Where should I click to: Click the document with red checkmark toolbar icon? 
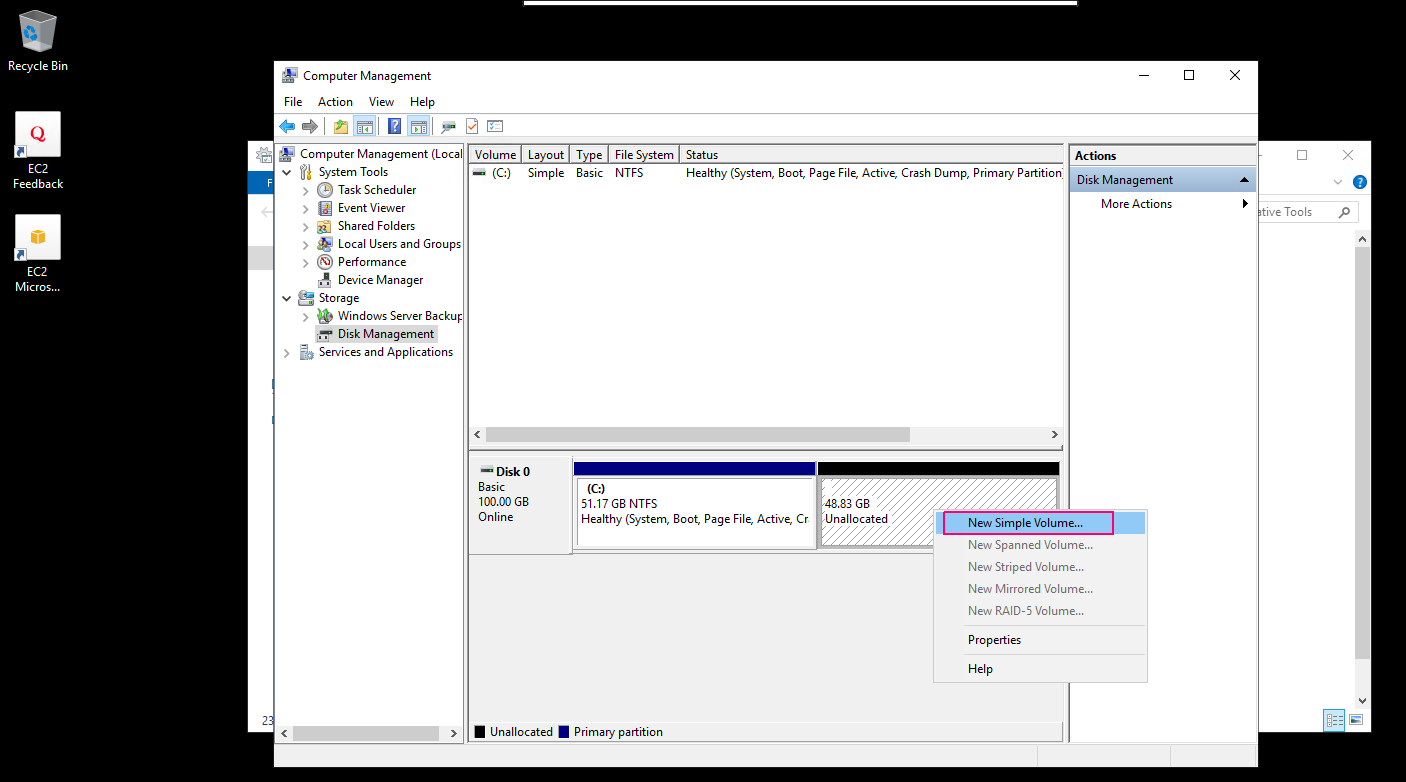(x=472, y=126)
